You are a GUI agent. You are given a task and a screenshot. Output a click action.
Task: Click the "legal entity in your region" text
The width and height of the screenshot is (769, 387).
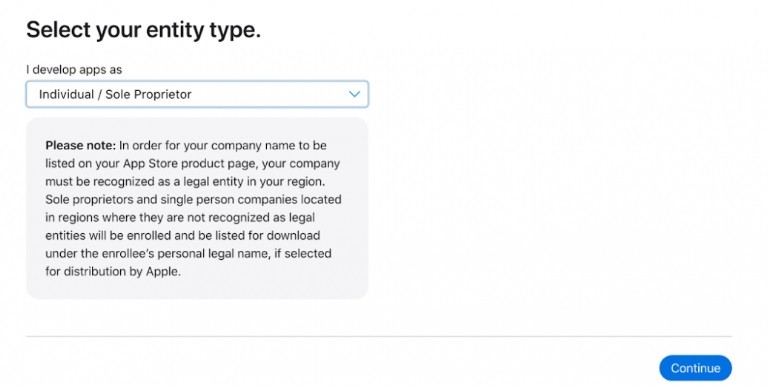(254, 181)
